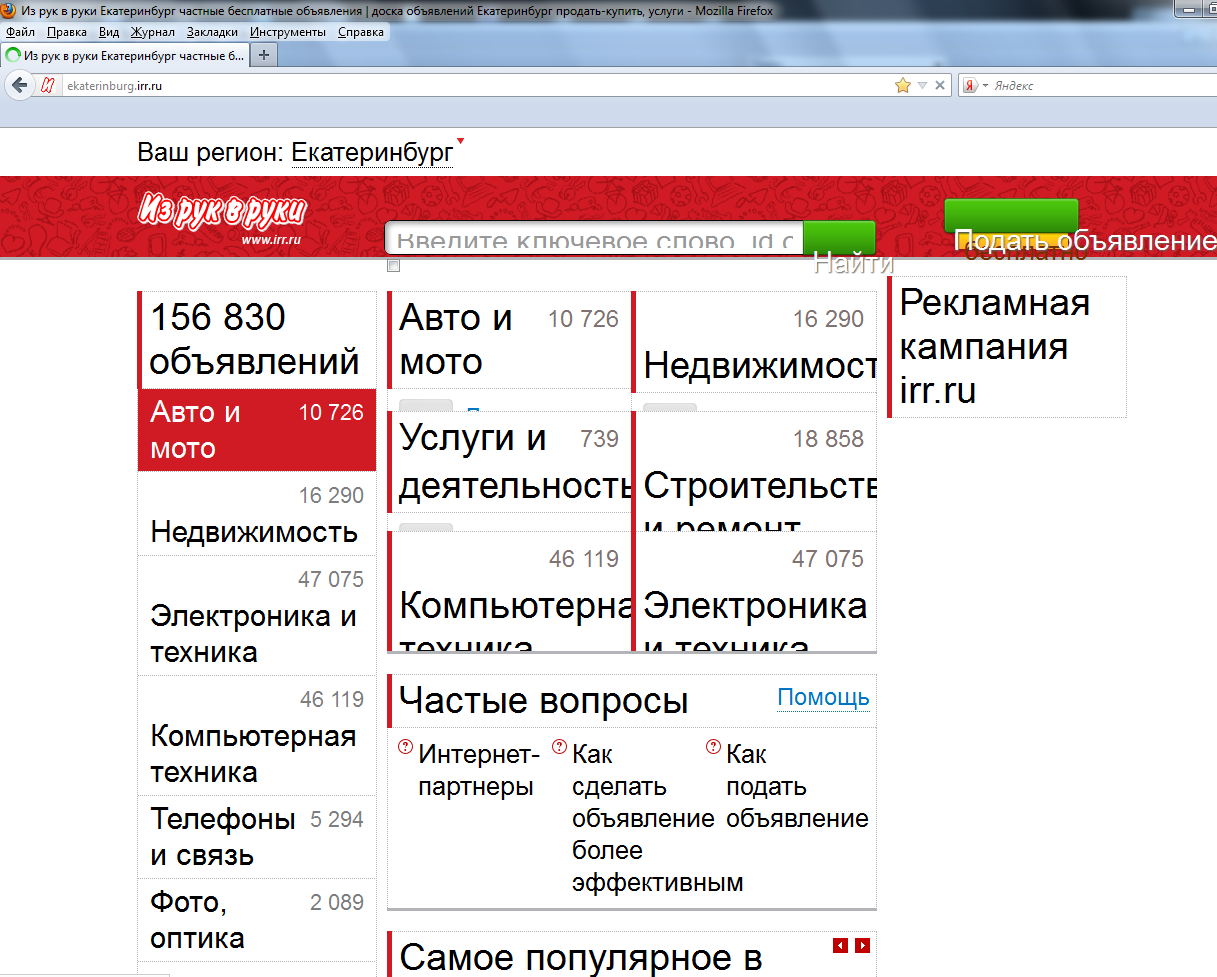The width and height of the screenshot is (1217, 977).
Task: Click the 156 830 объявлений heading
Action: 255,340
